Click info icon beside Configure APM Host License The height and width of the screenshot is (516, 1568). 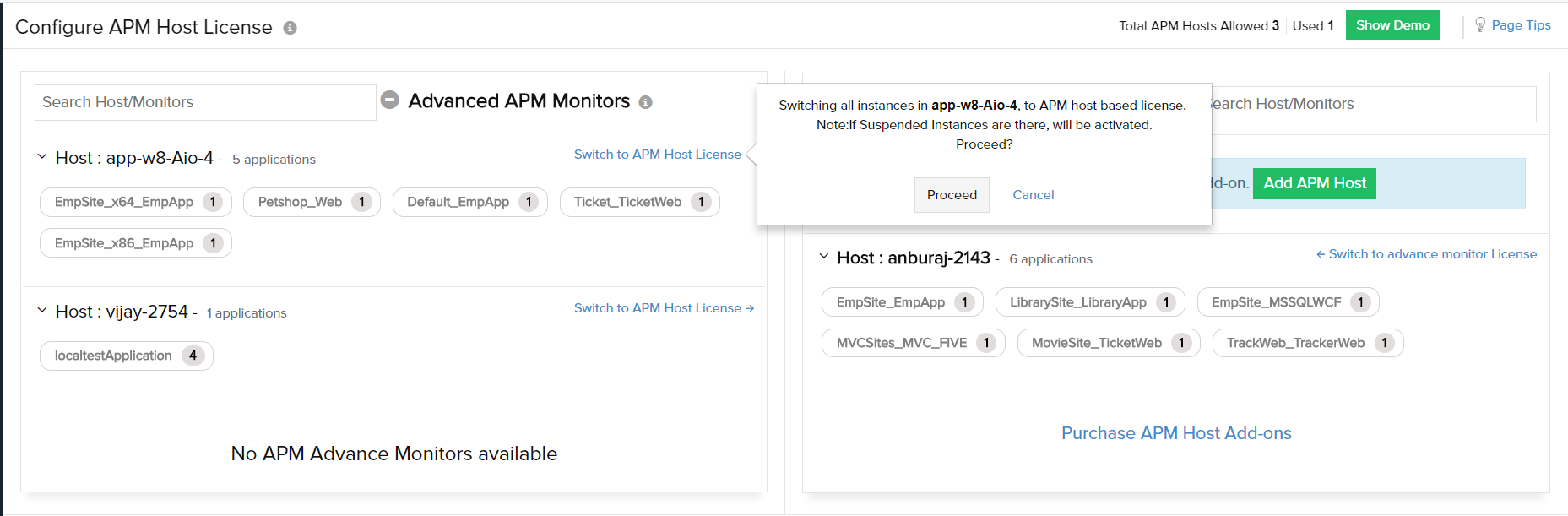[290, 28]
